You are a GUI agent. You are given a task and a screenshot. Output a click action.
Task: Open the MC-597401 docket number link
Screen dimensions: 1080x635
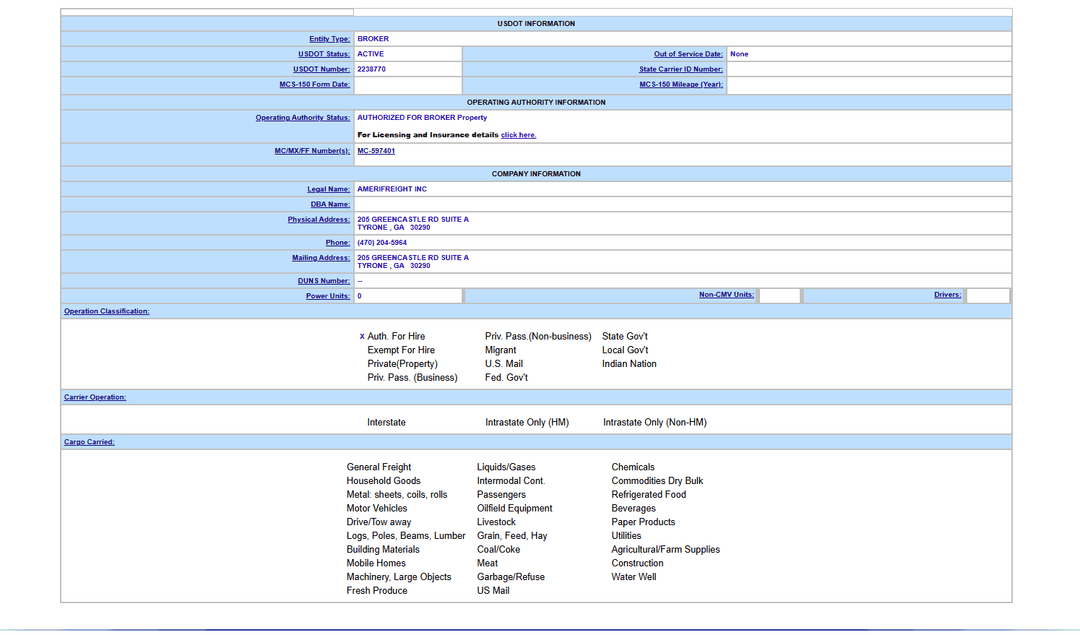[376, 151]
